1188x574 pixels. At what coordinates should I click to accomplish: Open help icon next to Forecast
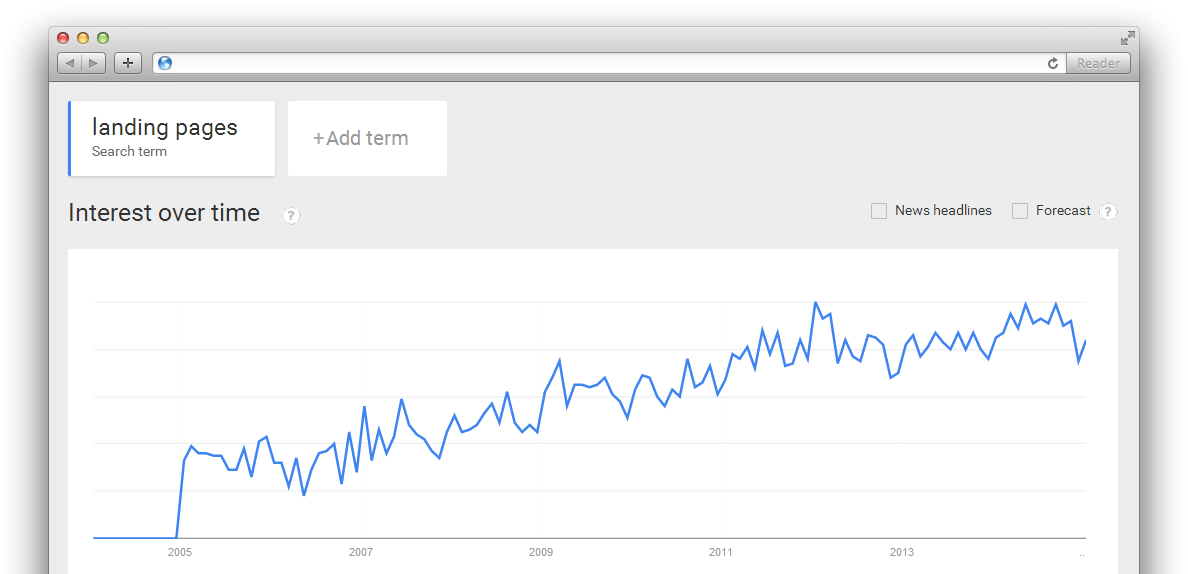pos(1108,211)
